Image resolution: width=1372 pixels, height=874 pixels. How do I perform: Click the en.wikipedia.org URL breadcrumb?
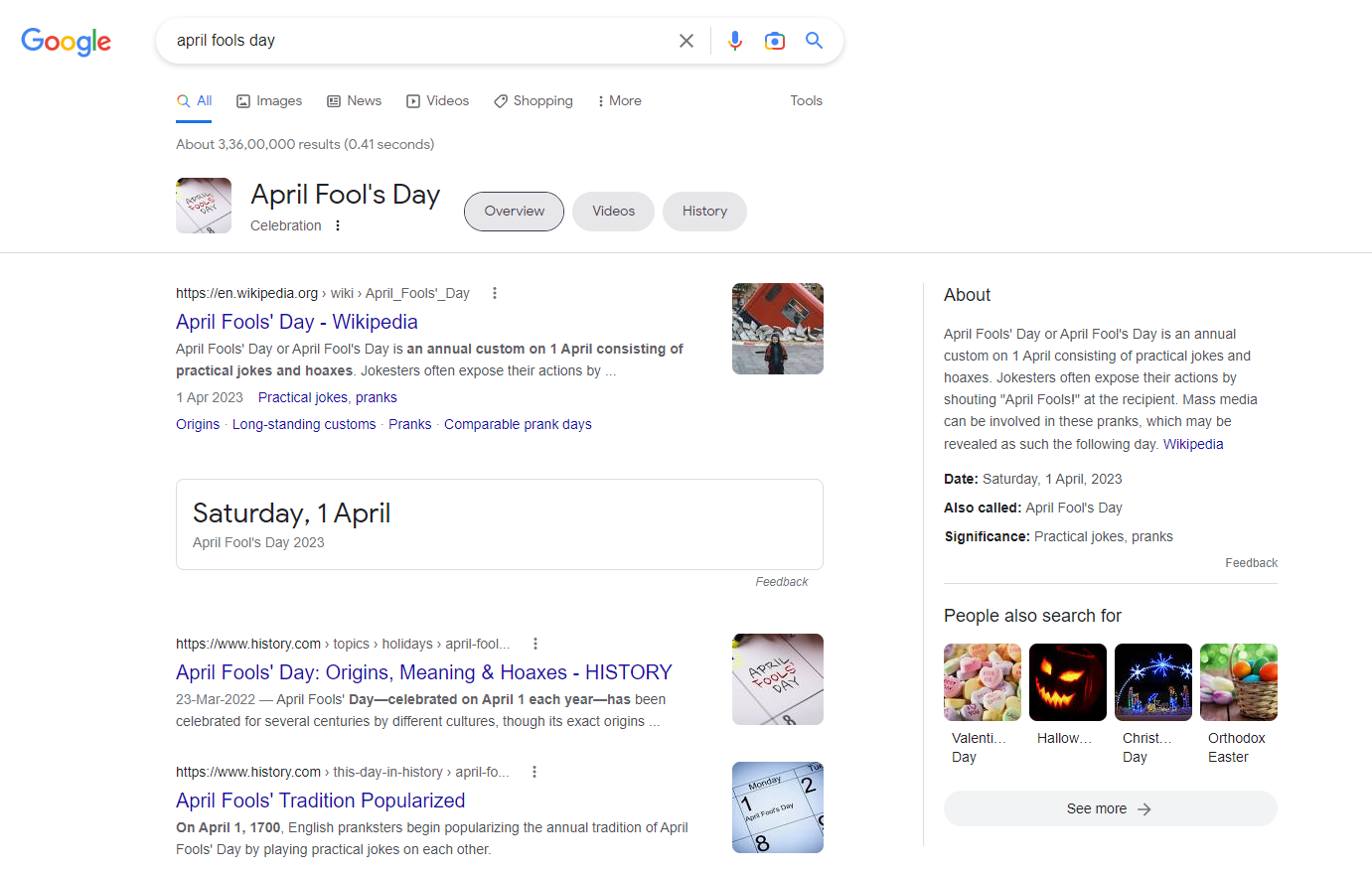[x=322, y=293]
